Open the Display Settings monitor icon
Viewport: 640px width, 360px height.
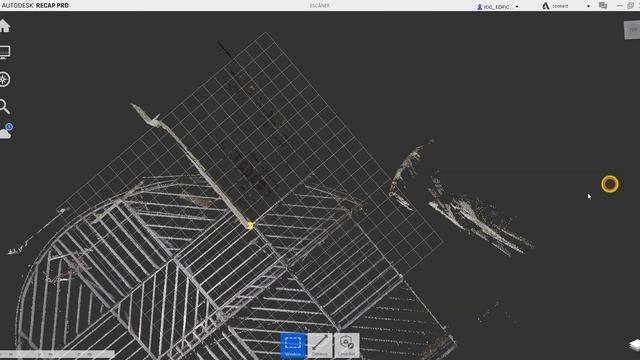tap(4, 53)
